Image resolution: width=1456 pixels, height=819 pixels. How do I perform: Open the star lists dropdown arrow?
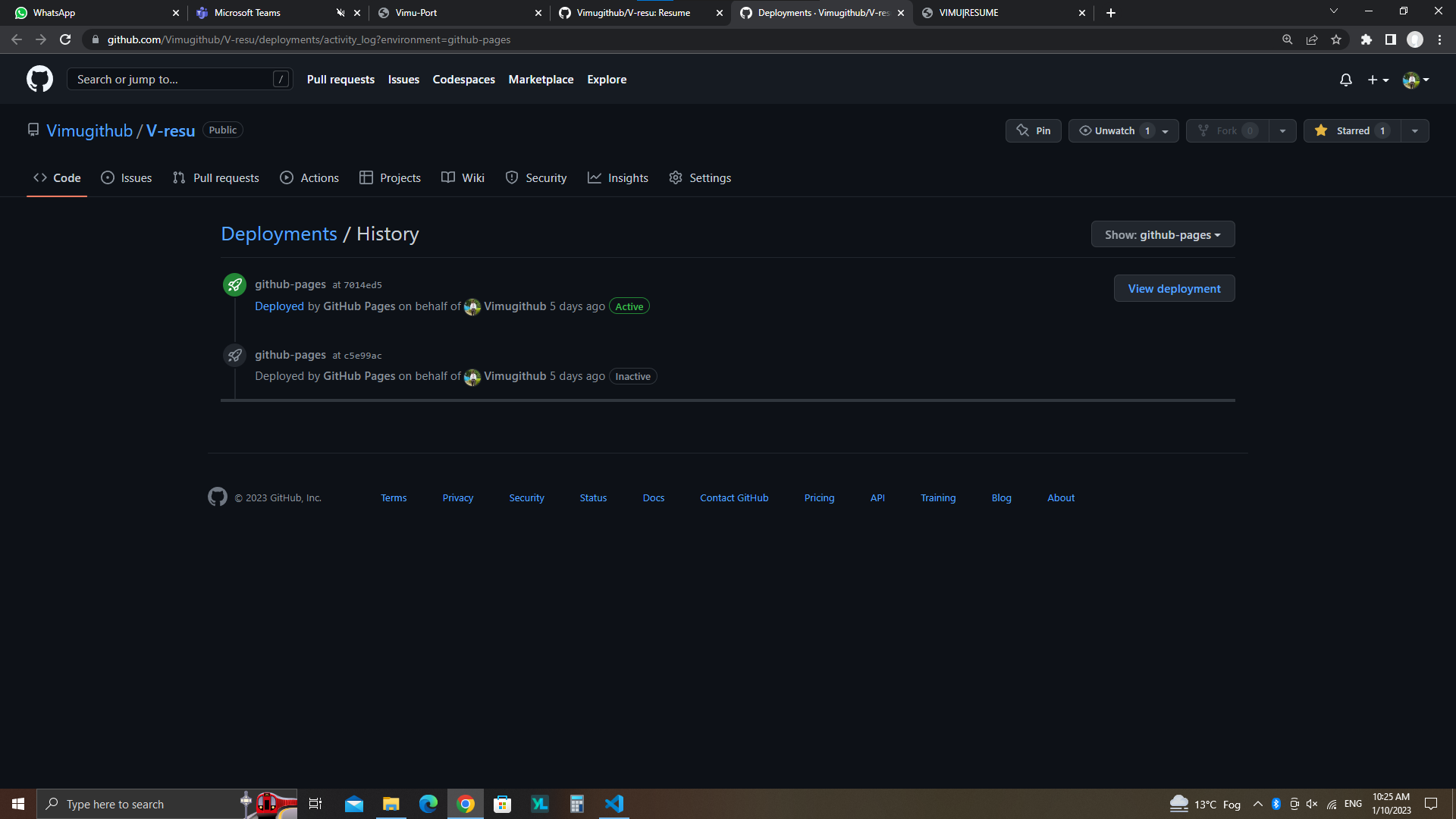click(x=1414, y=130)
